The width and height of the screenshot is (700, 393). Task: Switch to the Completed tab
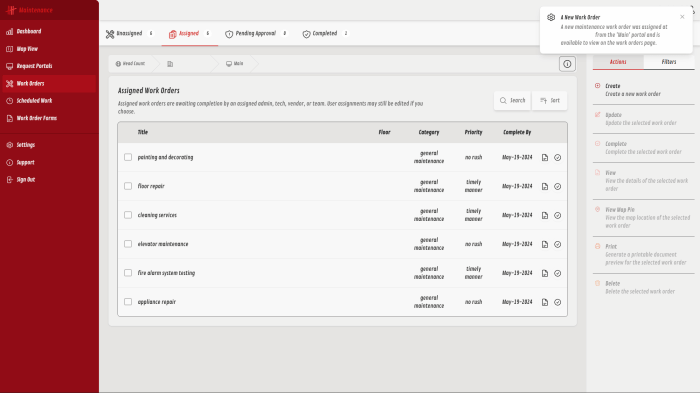(325, 33)
